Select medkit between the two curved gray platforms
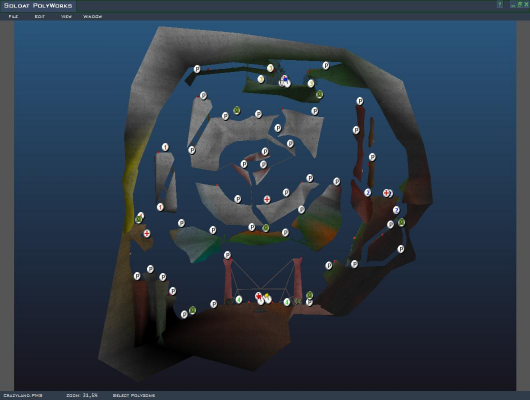 pyautogui.click(x=267, y=199)
